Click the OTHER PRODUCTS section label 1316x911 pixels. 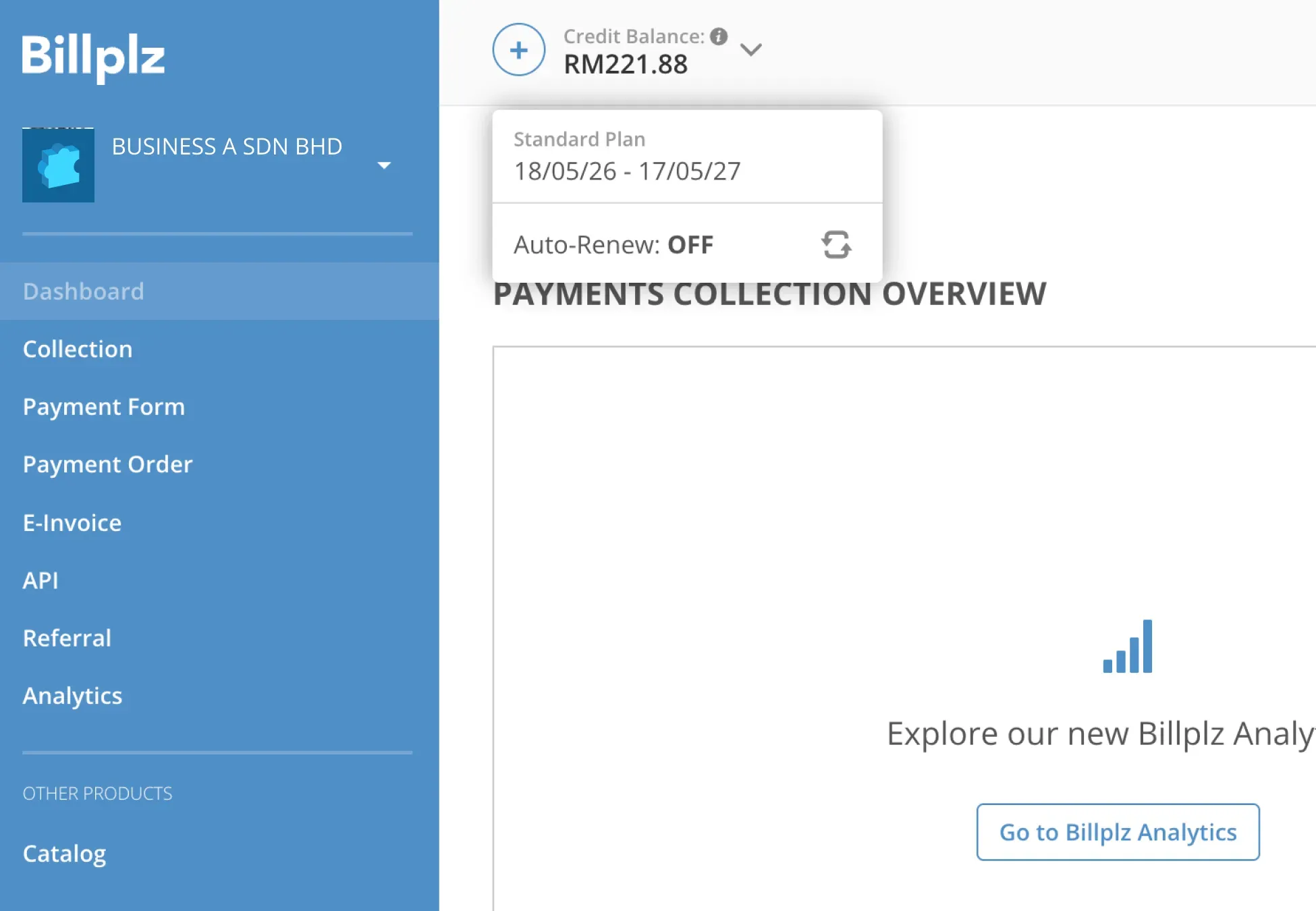click(x=97, y=793)
